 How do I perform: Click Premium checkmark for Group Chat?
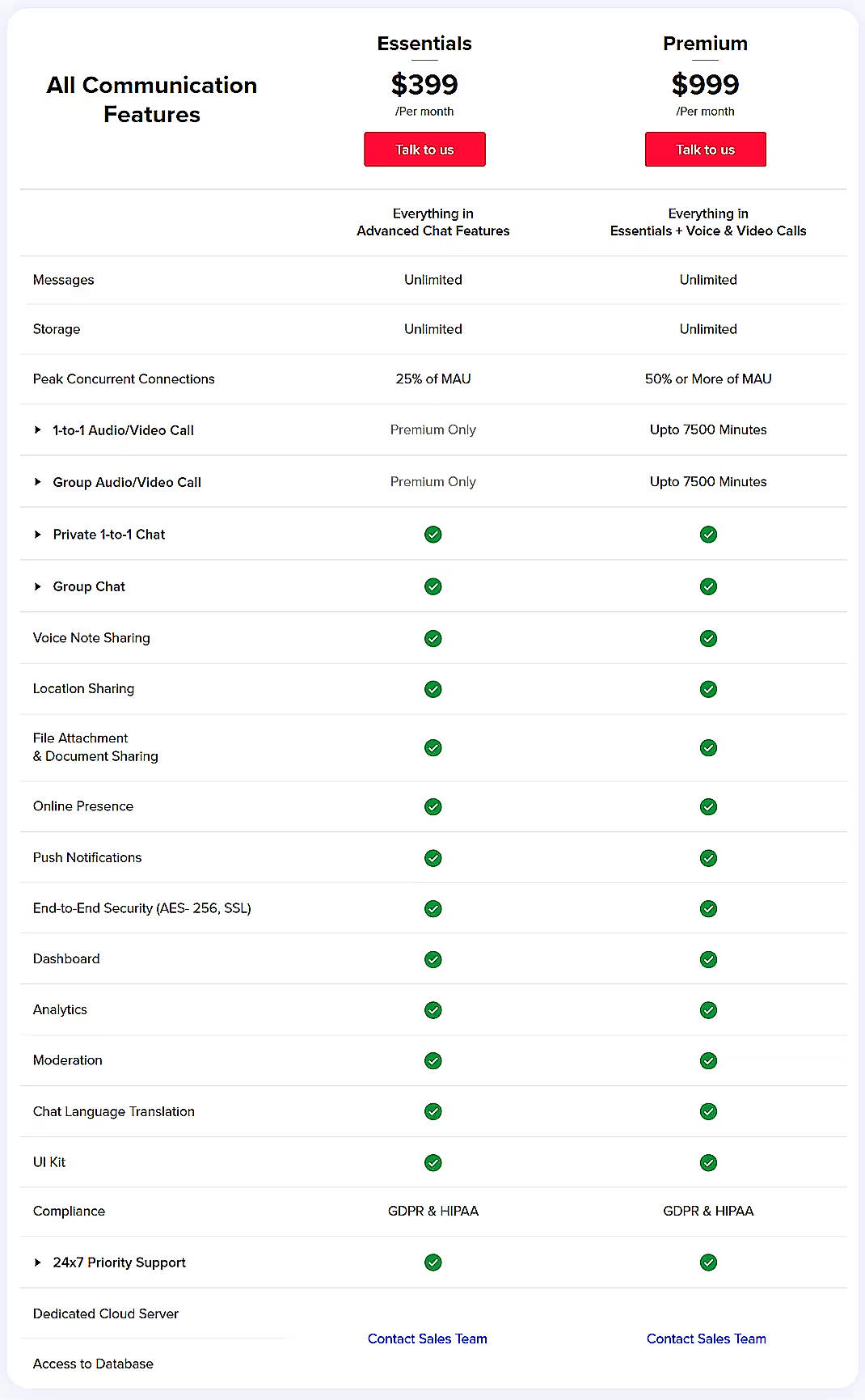pos(708,586)
